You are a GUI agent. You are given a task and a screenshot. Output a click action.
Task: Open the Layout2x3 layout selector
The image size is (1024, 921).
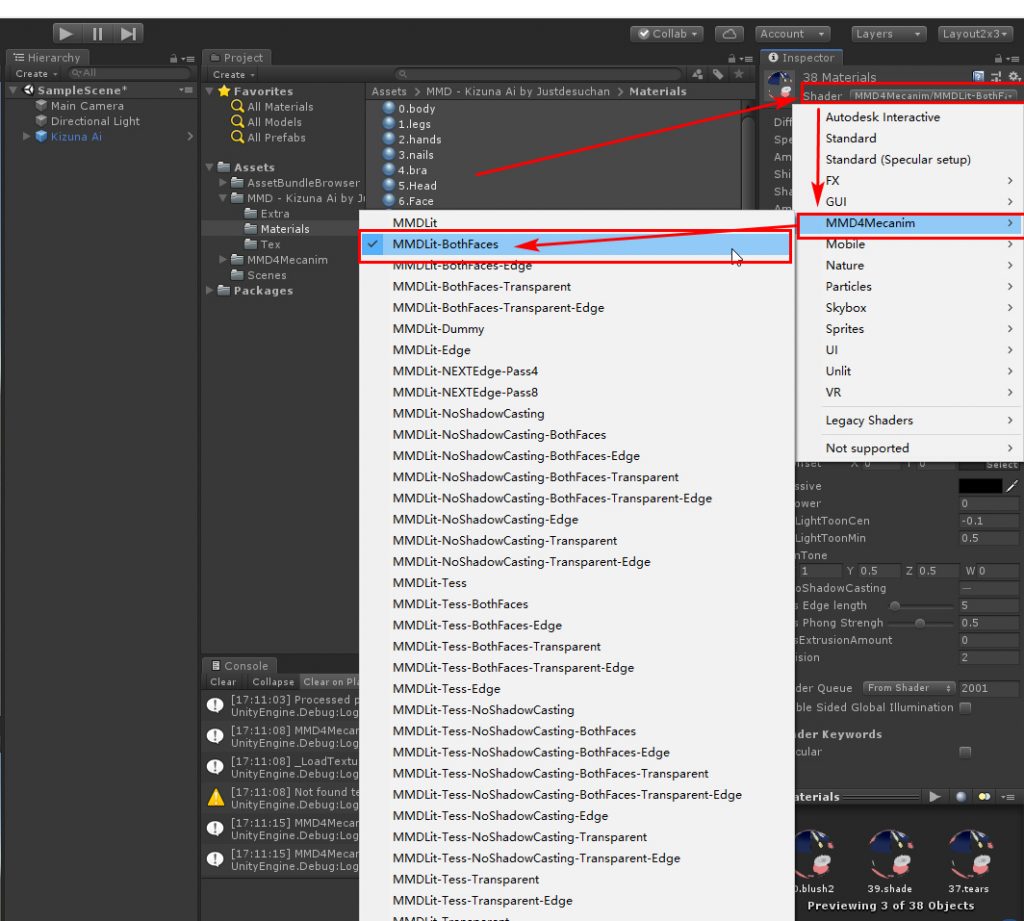pos(975,33)
